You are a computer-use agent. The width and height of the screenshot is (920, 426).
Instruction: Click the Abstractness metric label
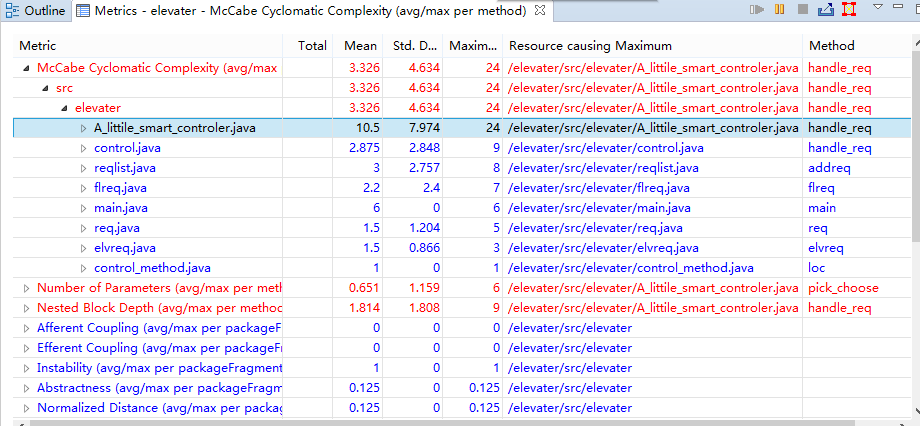[x=160, y=388]
